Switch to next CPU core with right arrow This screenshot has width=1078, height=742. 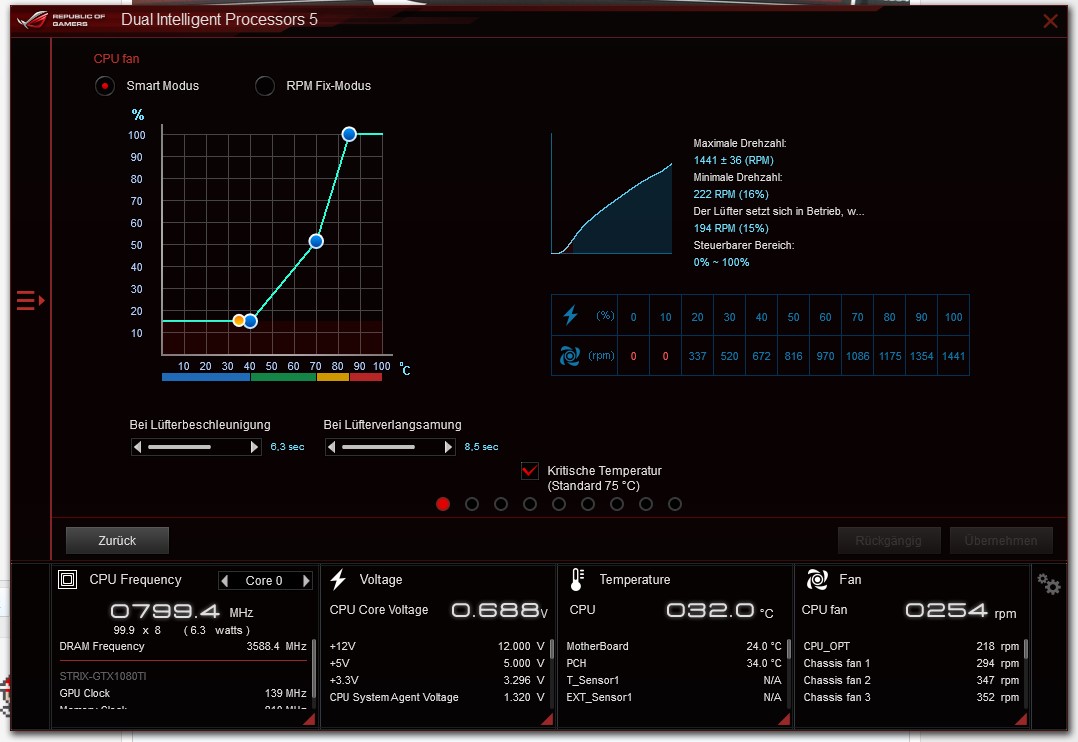tap(306, 580)
